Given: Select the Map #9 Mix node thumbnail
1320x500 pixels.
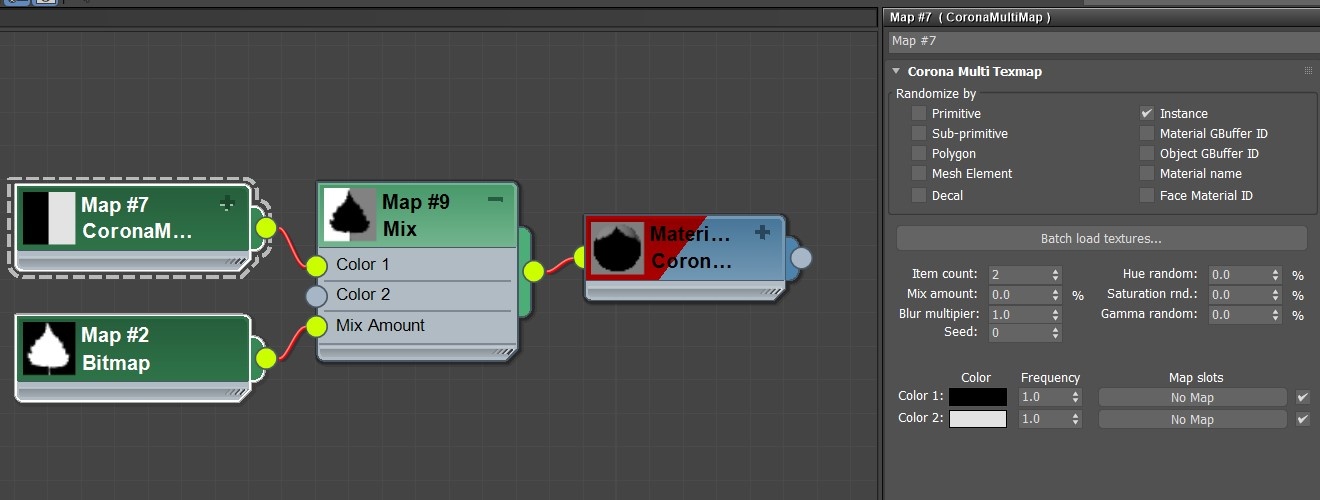Looking at the screenshot, I should pyautogui.click(x=349, y=215).
